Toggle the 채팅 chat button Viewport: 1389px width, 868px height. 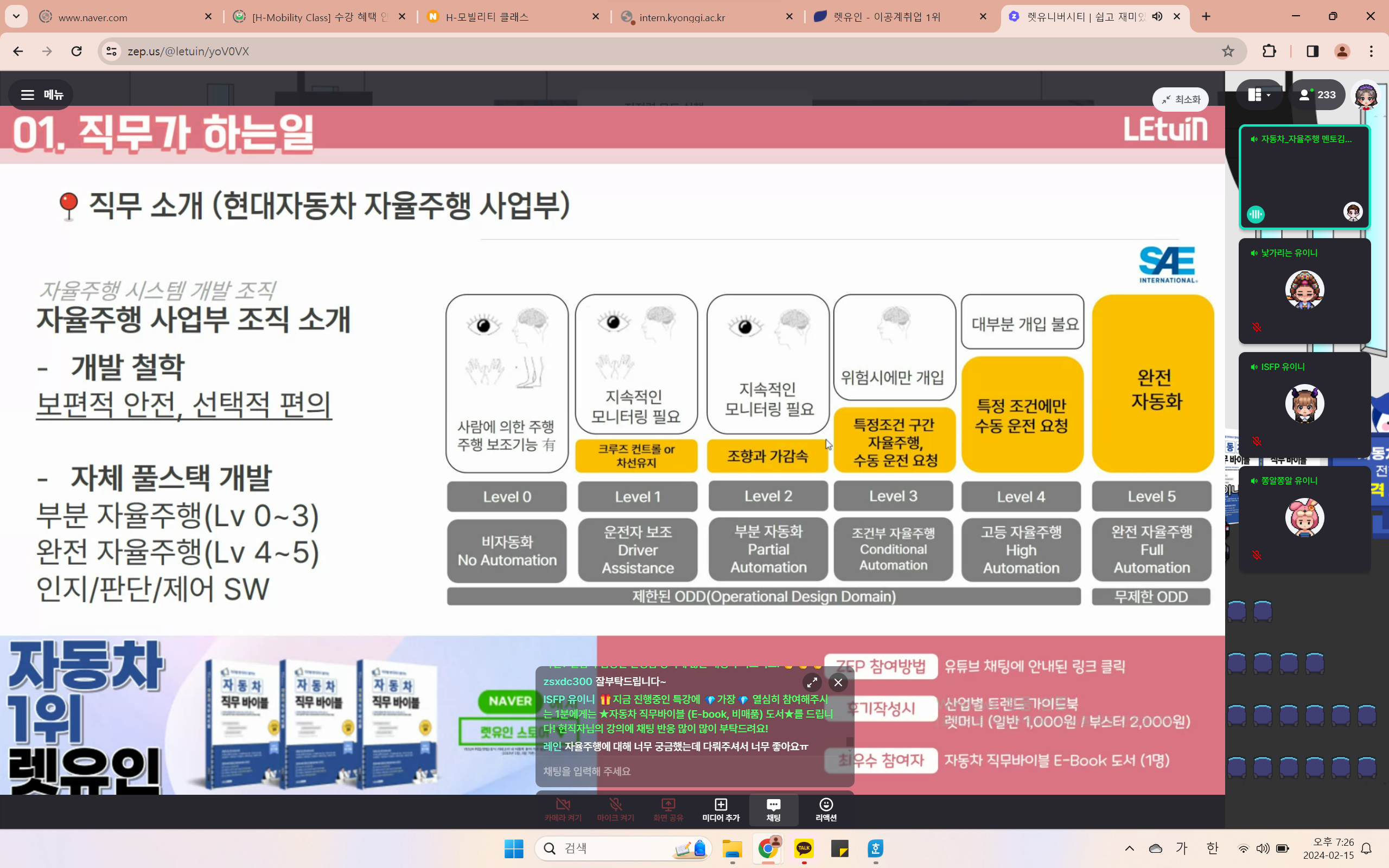tap(773, 810)
